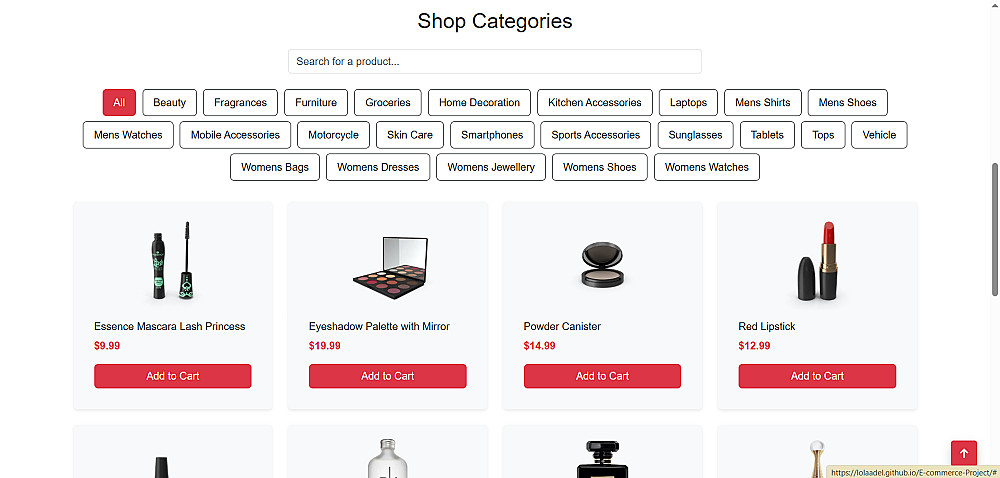Image resolution: width=1000 pixels, height=478 pixels.
Task: Open the Red Lipstick product title
Action: pos(767,326)
